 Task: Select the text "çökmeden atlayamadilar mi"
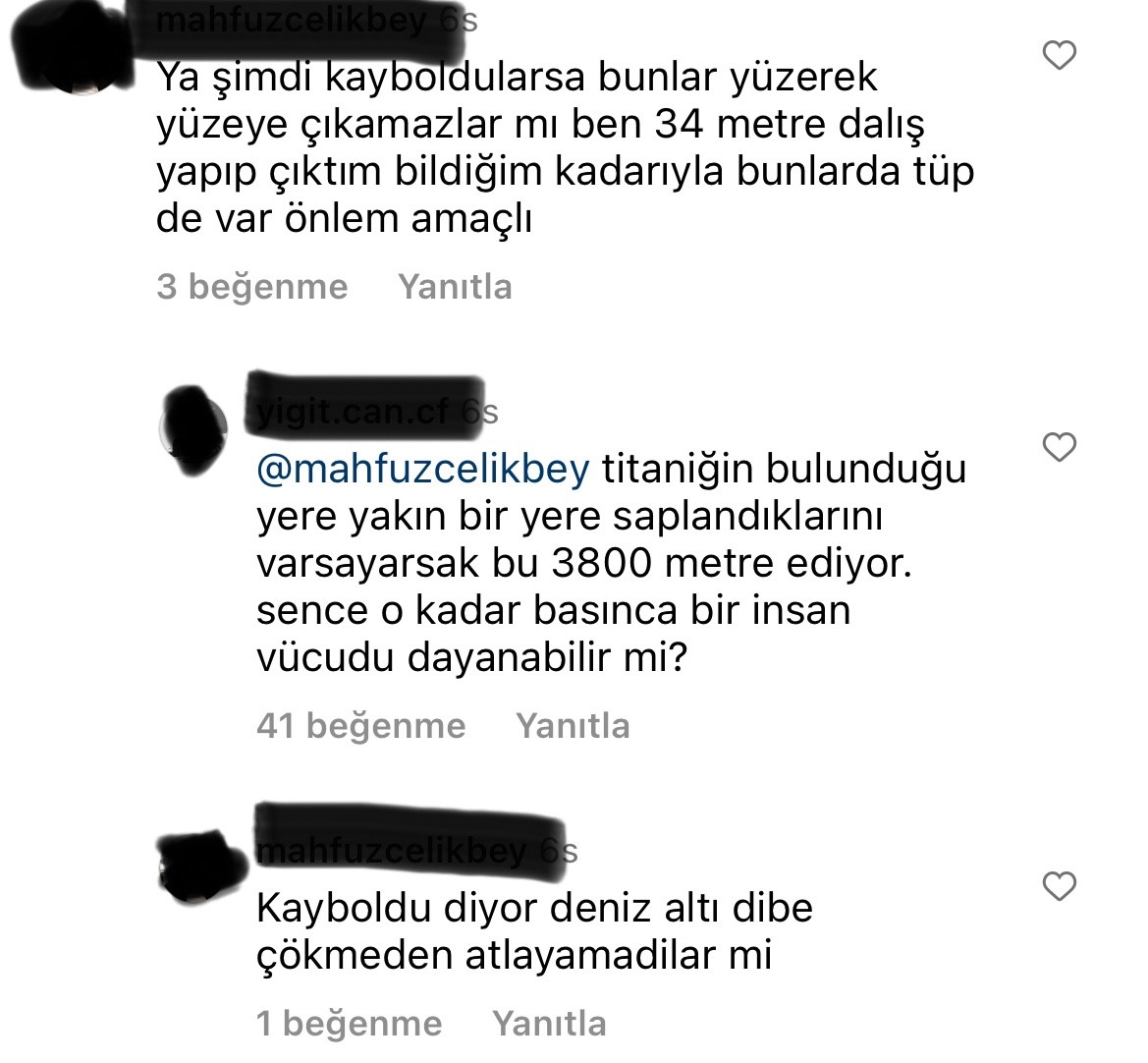click(515, 955)
